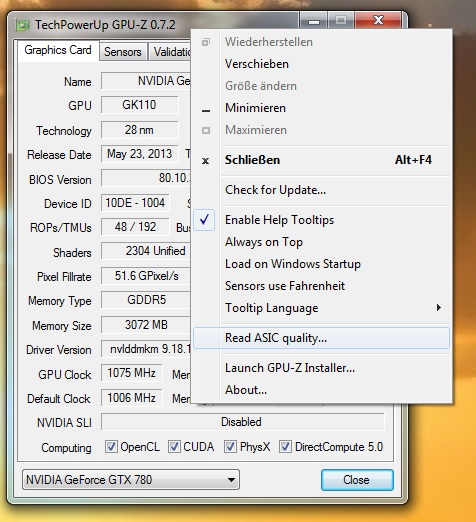The height and width of the screenshot is (522, 476).
Task: Choose Launch GPU-Z Installer menu item
Action: coord(321,368)
